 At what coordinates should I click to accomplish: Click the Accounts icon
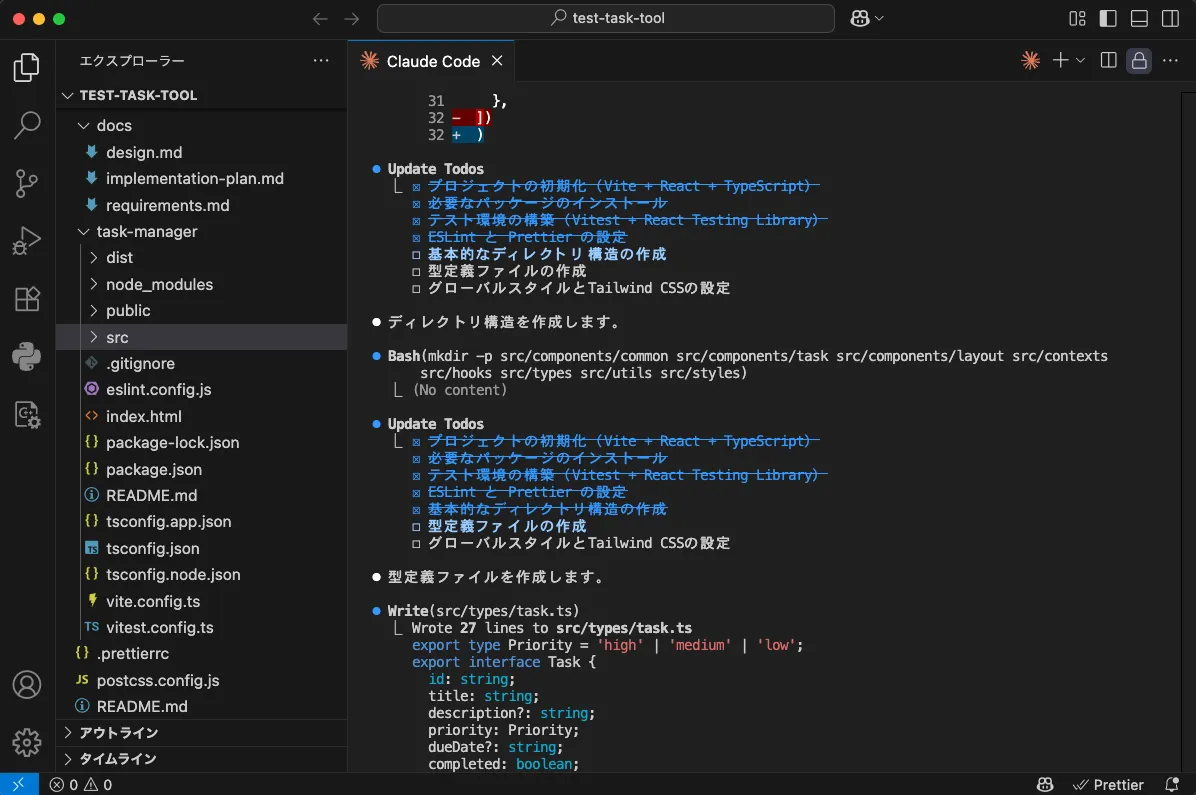point(27,685)
